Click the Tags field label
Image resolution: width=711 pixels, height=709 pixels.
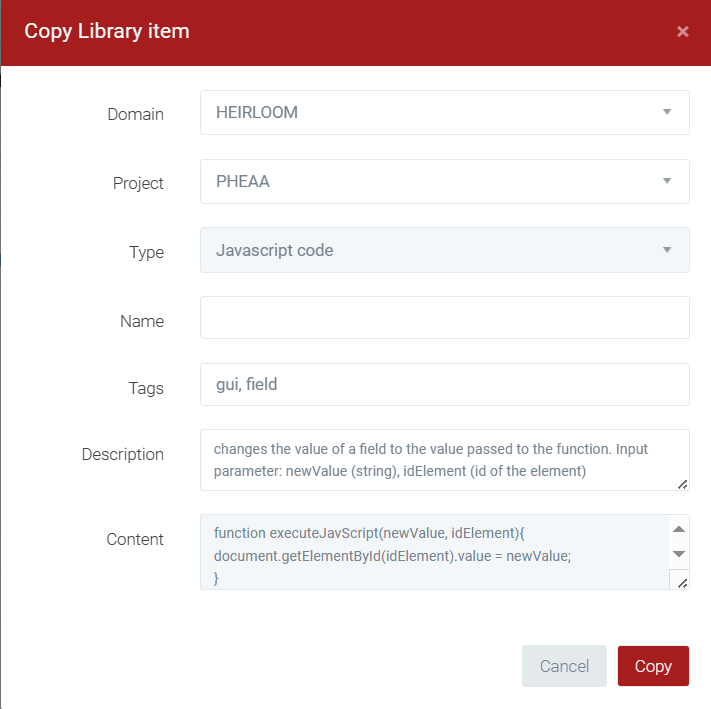click(145, 389)
